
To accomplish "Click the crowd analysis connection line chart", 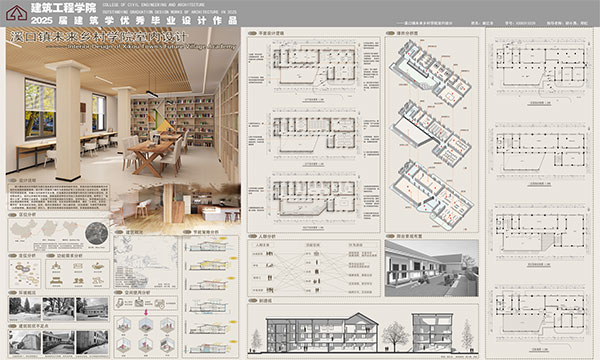I will click(x=314, y=268).
